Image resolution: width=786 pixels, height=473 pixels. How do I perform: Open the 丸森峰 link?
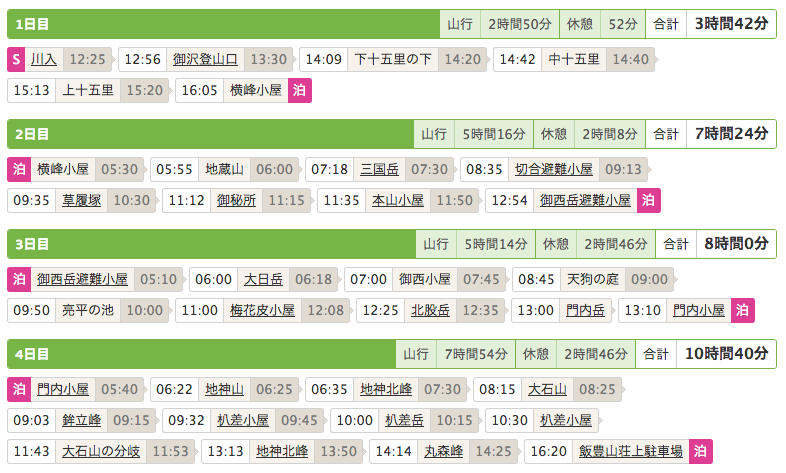coord(442,451)
